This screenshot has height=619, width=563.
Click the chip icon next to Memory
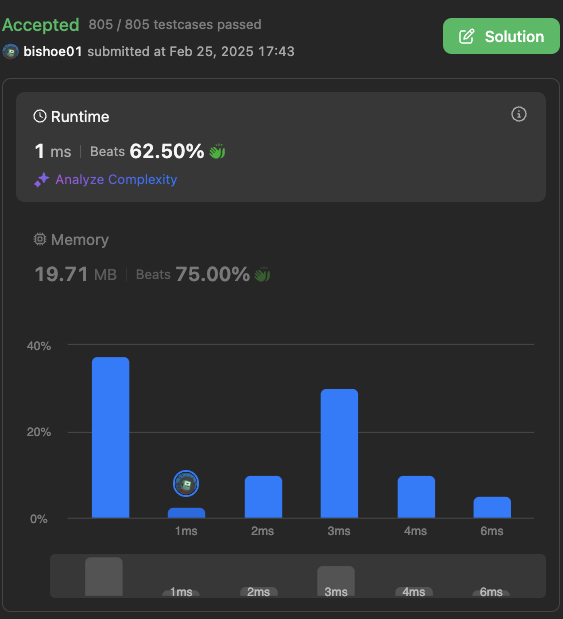[x=40, y=239]
